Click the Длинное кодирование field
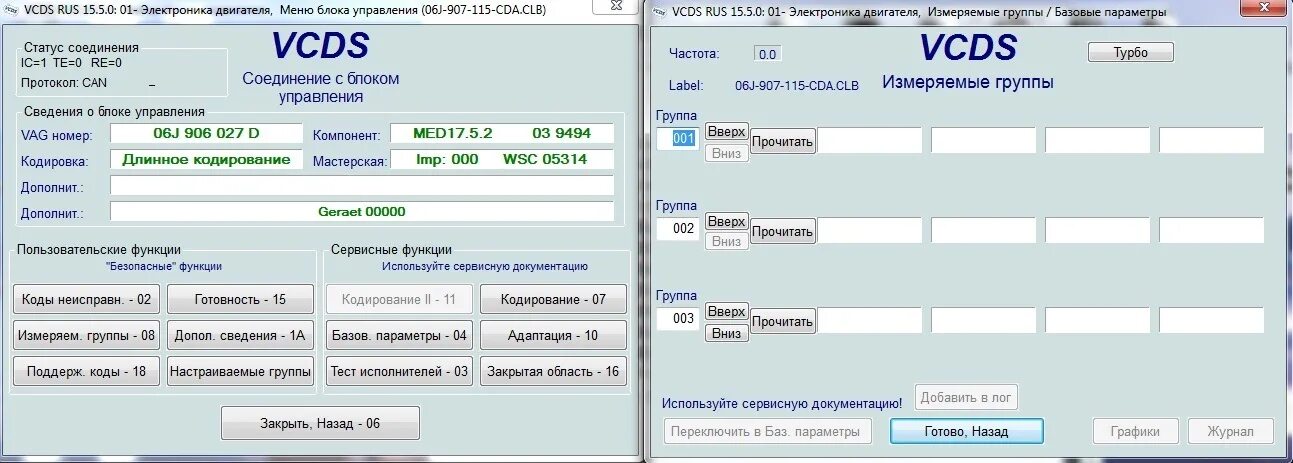This screenshot has height=463, width=1293. (206, 159)
